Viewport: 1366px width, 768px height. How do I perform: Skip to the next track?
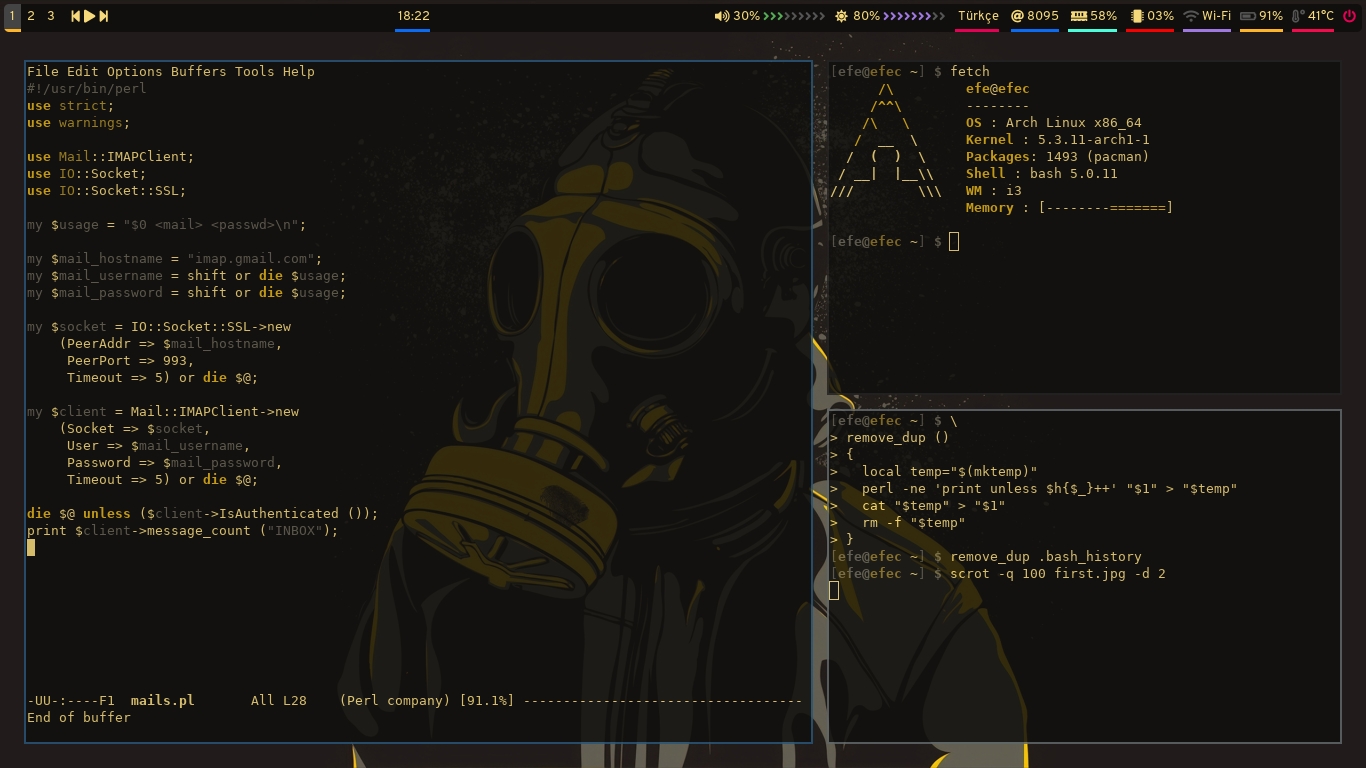[104, 16]
